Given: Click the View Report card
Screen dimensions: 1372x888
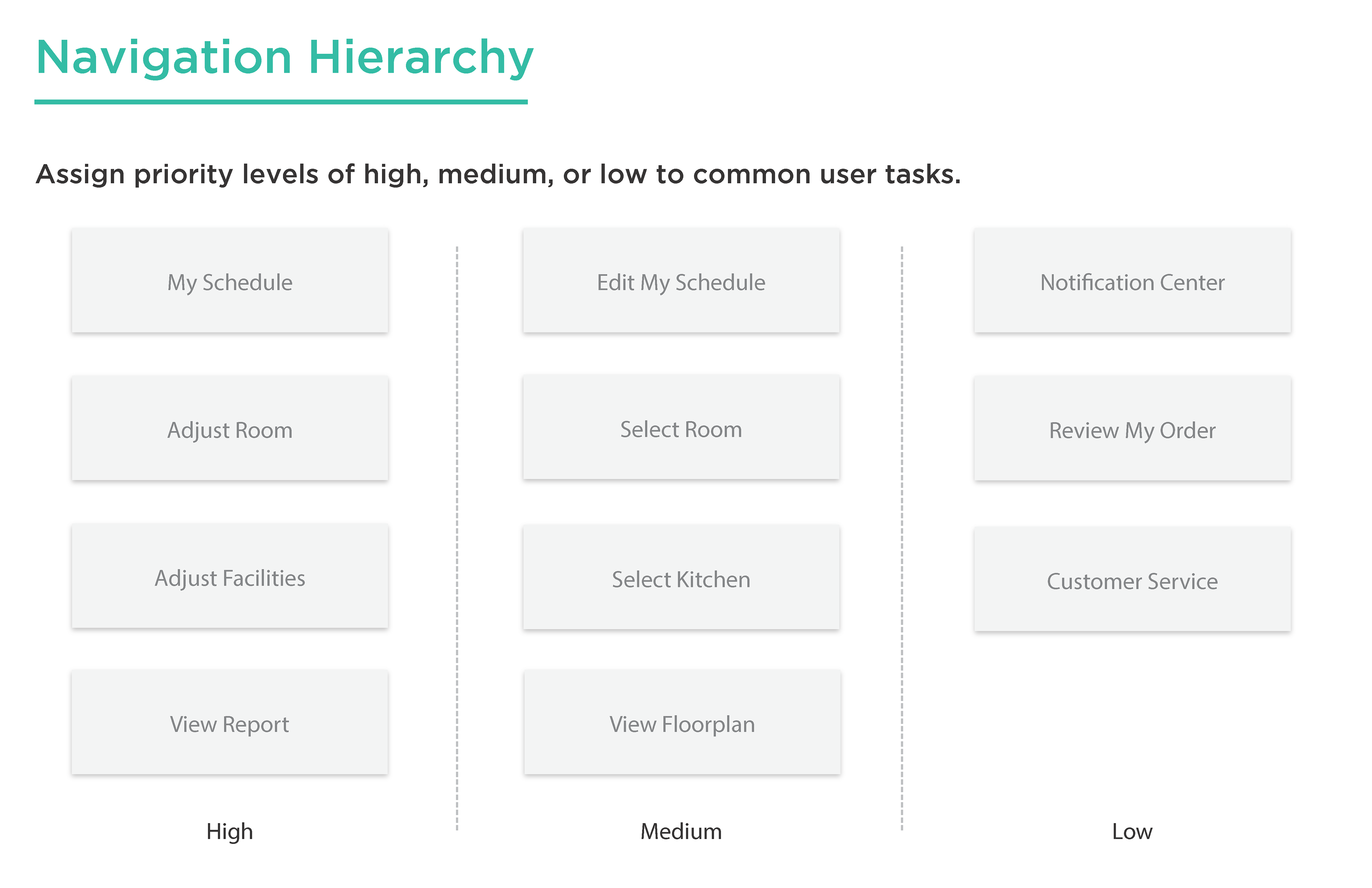Looking at the screenshot, I should 229,722.
